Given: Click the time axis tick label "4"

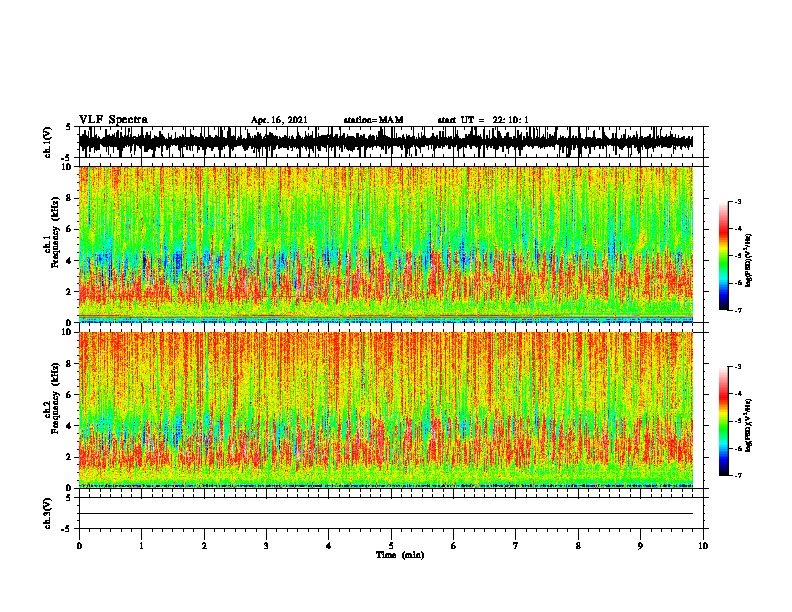Looking at the screenshot, I should point(329,545).
